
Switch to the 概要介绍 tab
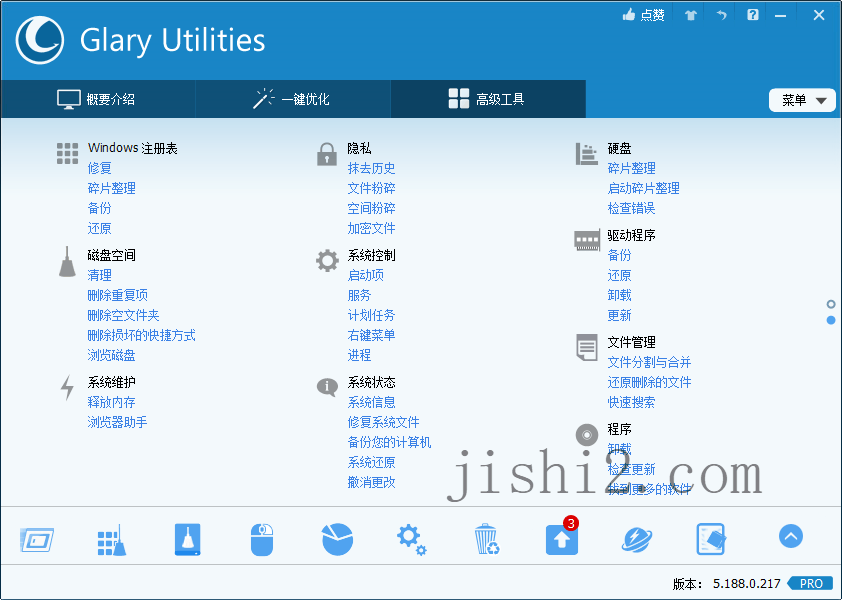point(98,99)
